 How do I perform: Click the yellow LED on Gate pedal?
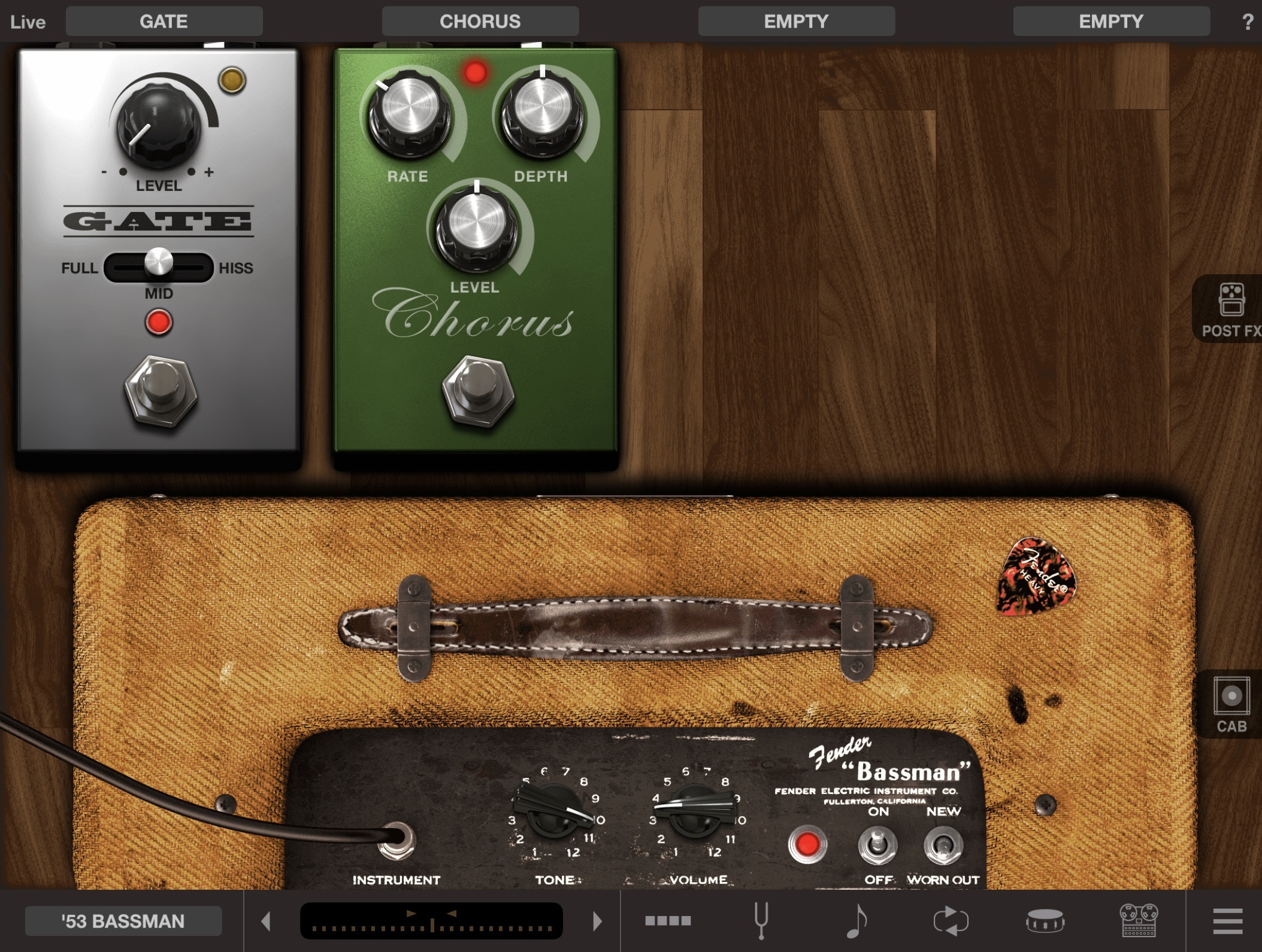pyautogui.click(x=232, y=80)
